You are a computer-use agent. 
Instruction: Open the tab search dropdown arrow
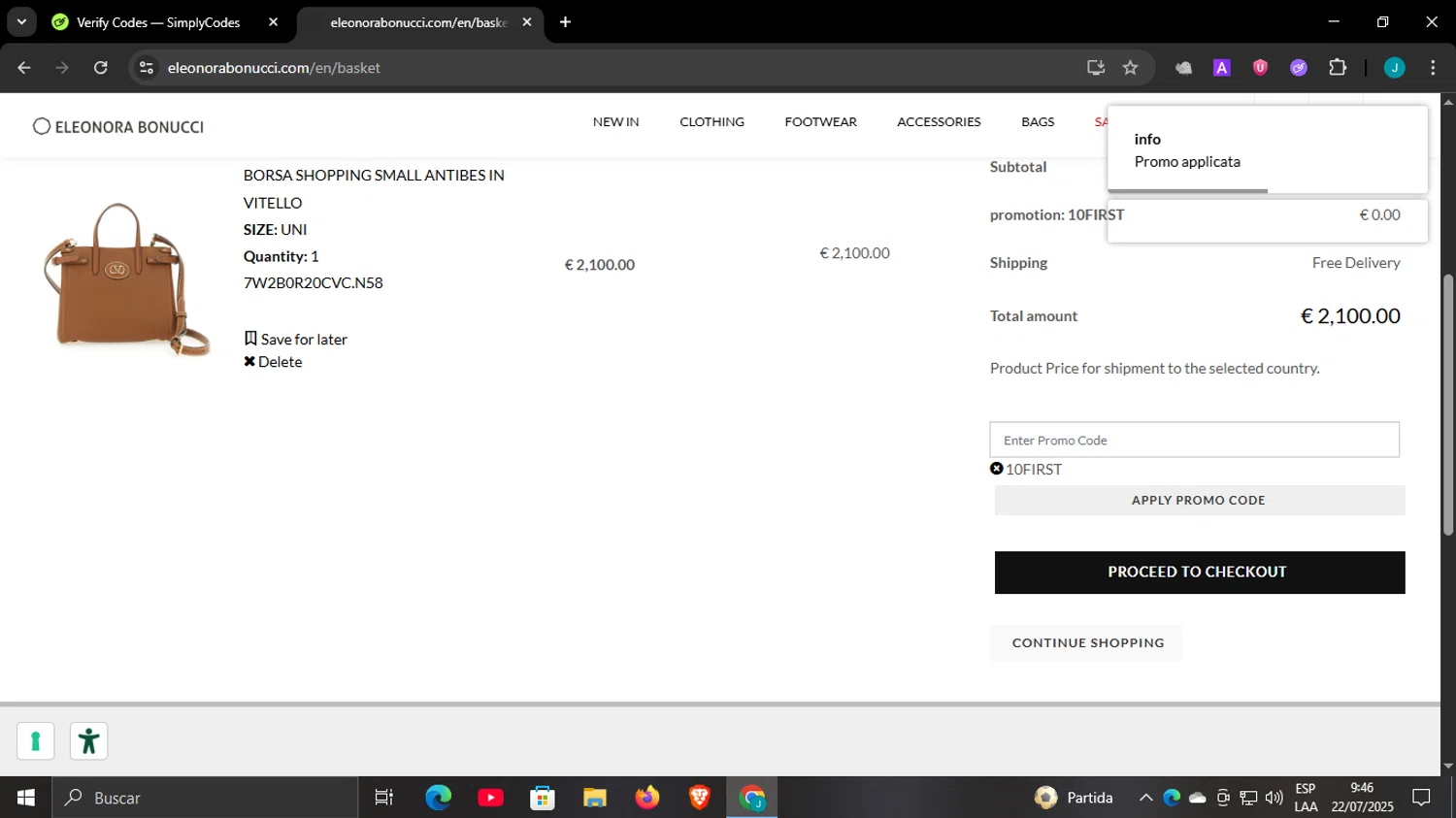click(x=21, y=21)
